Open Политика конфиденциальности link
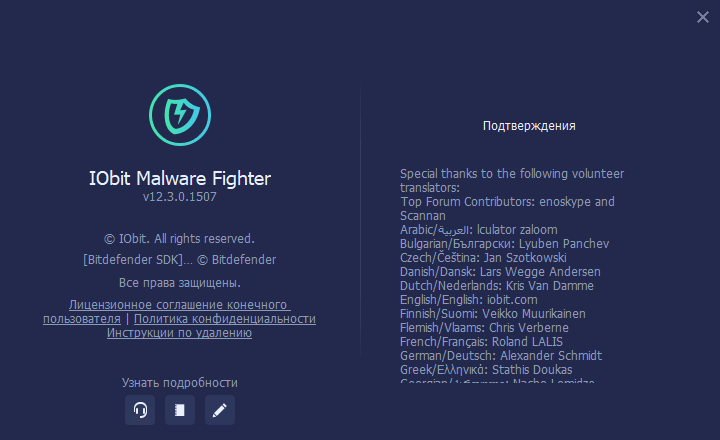The image size is (720, 440). (x=225, y=319)
